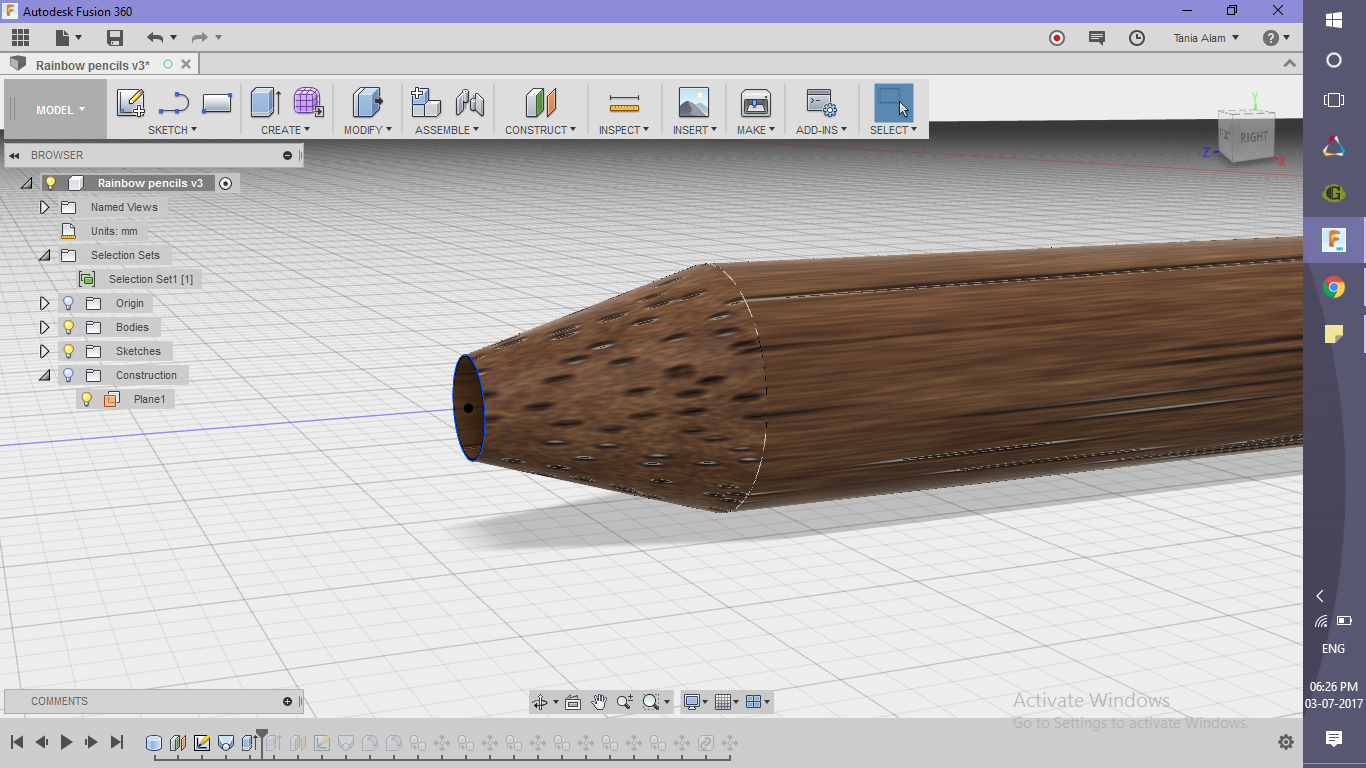Click the Save disk icon
1366x768 pixels.
[115, 38]
